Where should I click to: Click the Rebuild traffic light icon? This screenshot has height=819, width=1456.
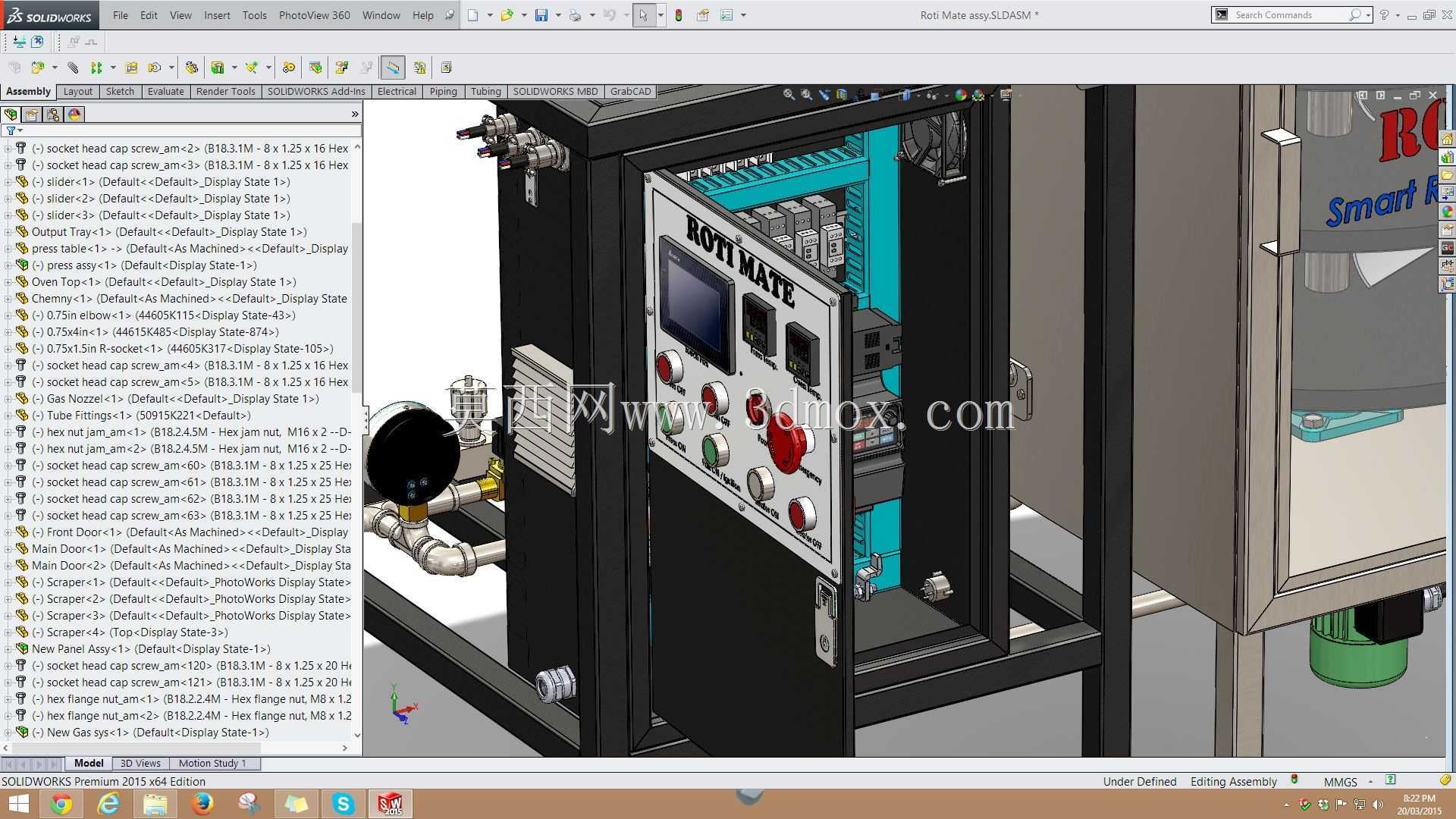679,15
